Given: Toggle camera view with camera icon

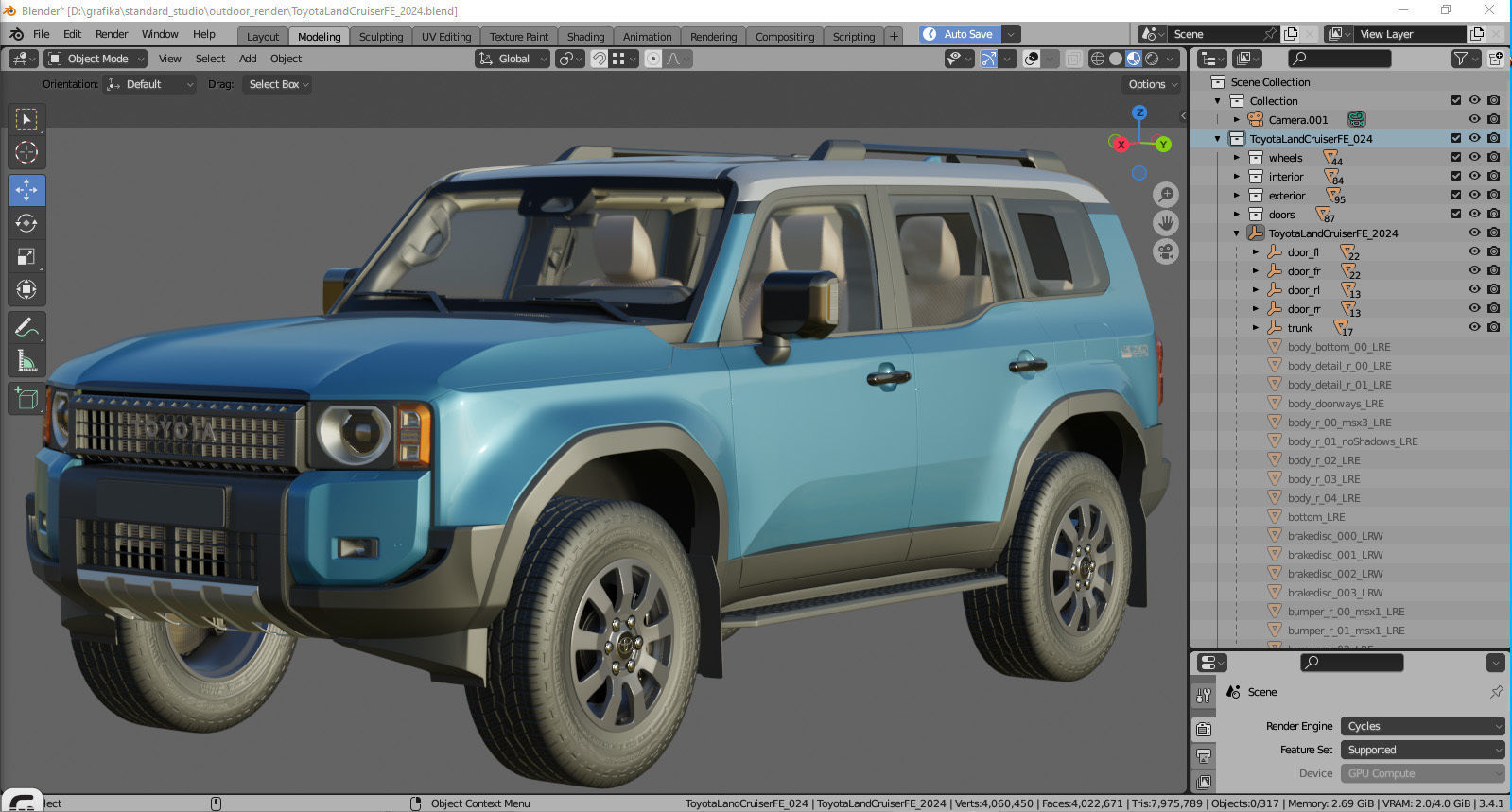Looking at the screenshot, I should (1166, 252).
